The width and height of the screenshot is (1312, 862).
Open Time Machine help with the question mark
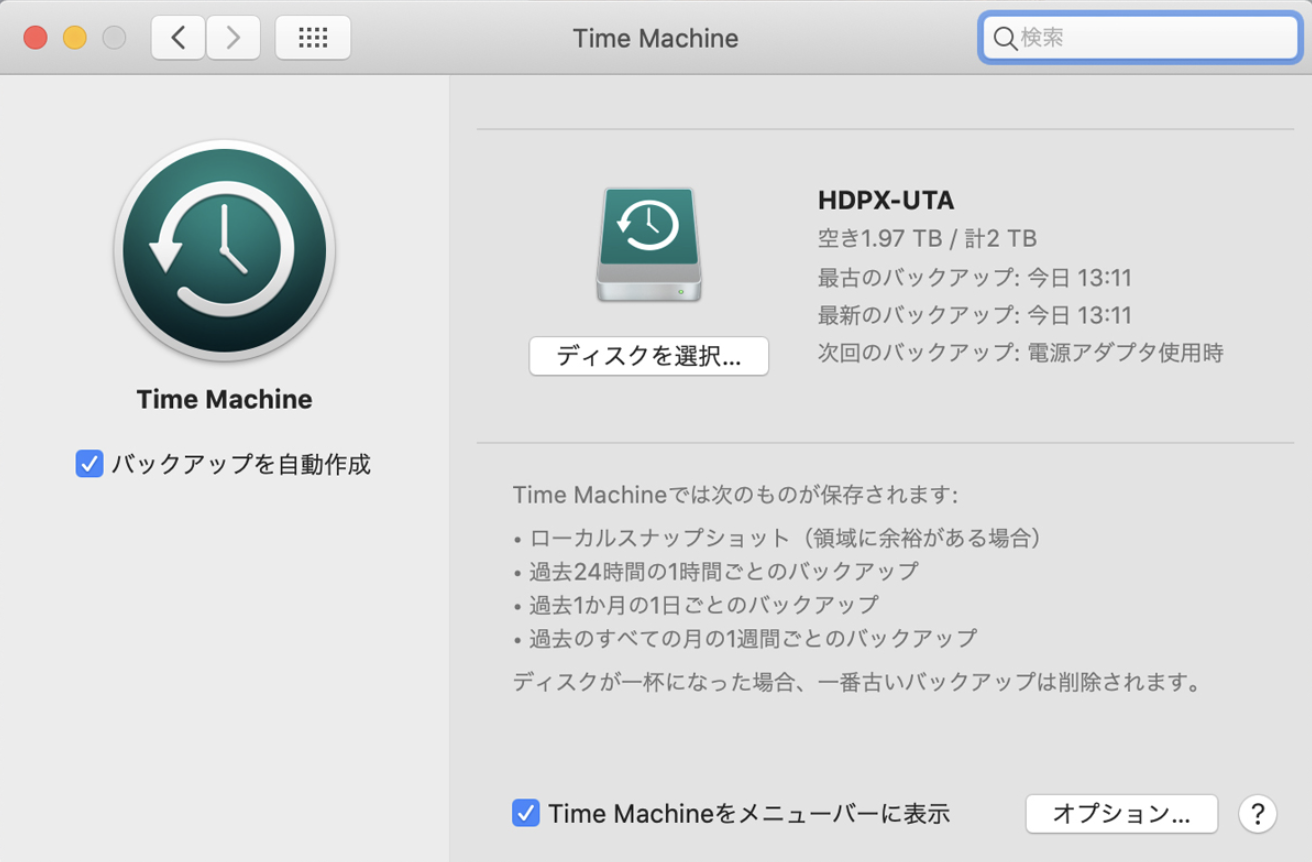pyautogui.click(x=1258, y=814)
